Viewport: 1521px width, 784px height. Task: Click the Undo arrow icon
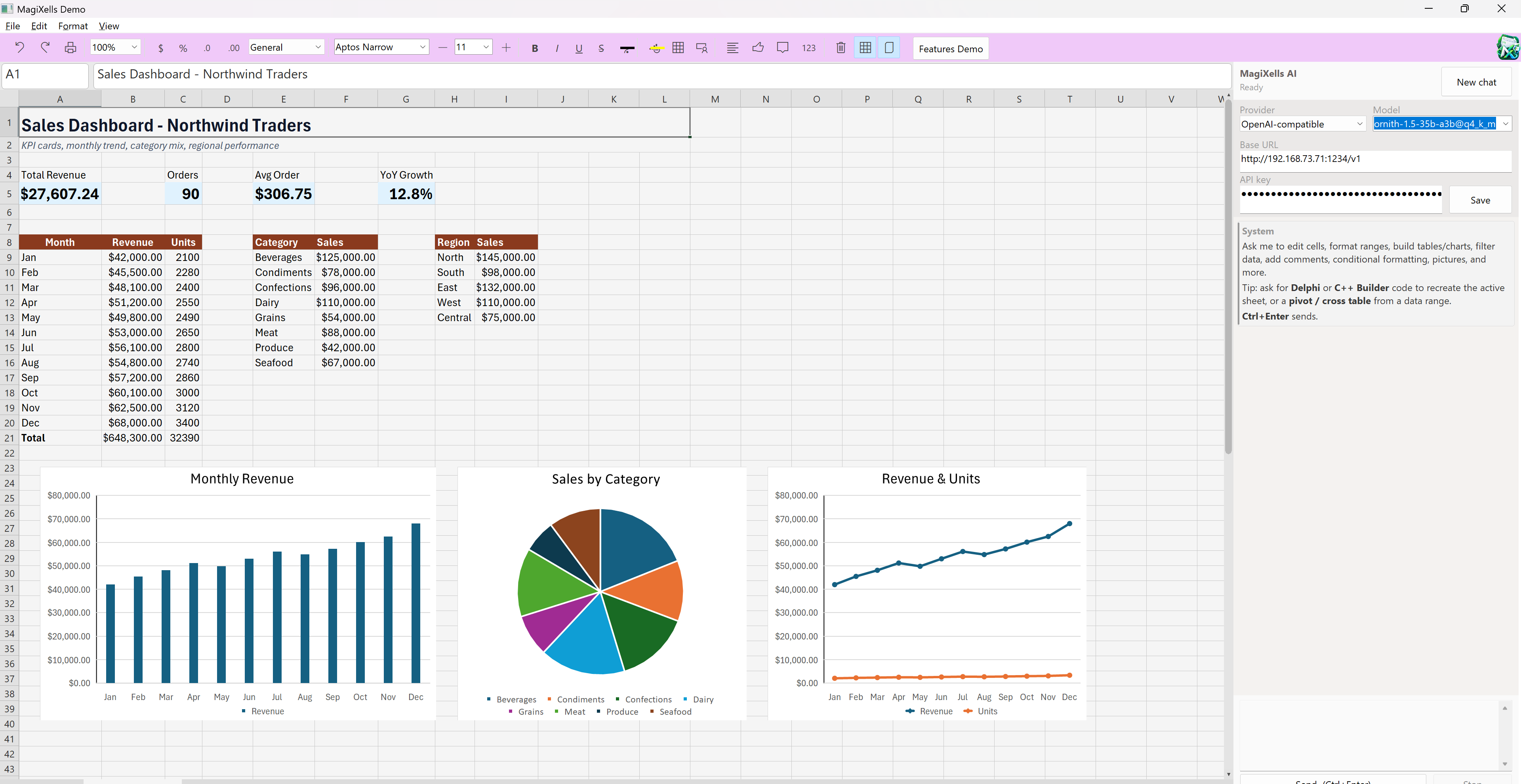[19, 47]
